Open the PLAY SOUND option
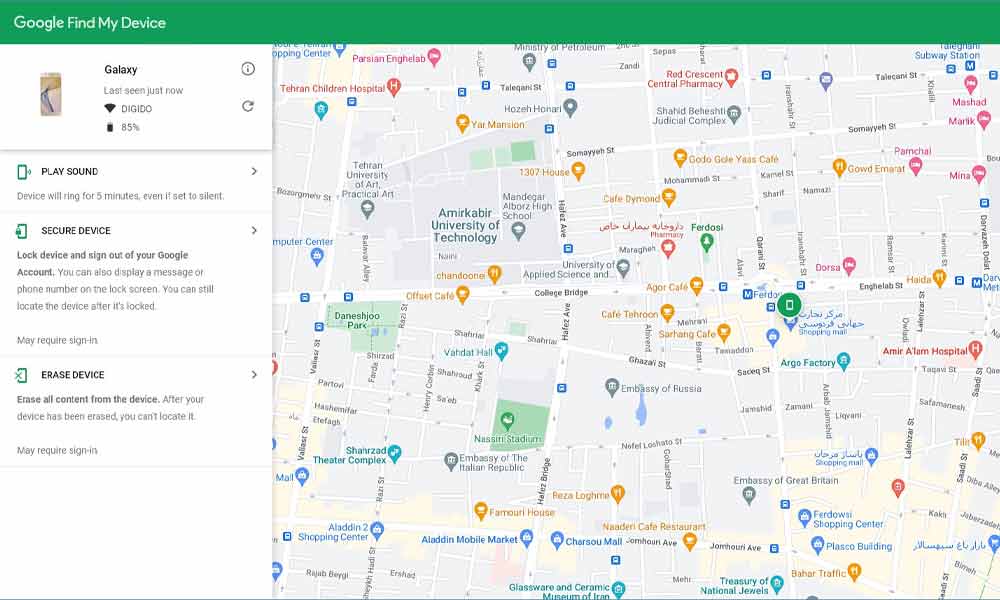 [x=70, y=172]
